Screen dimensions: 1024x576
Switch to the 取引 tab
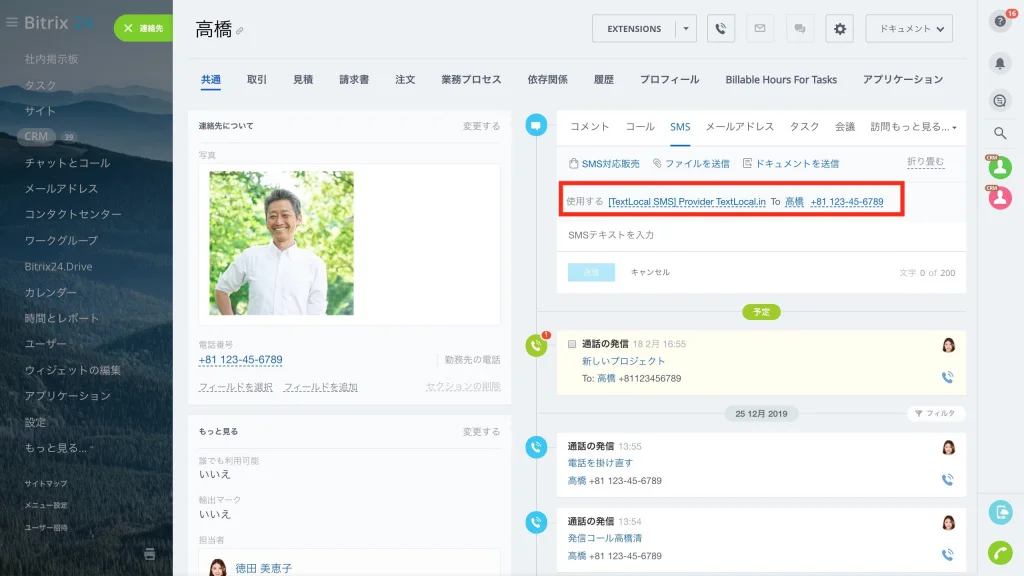pos(257,80)
